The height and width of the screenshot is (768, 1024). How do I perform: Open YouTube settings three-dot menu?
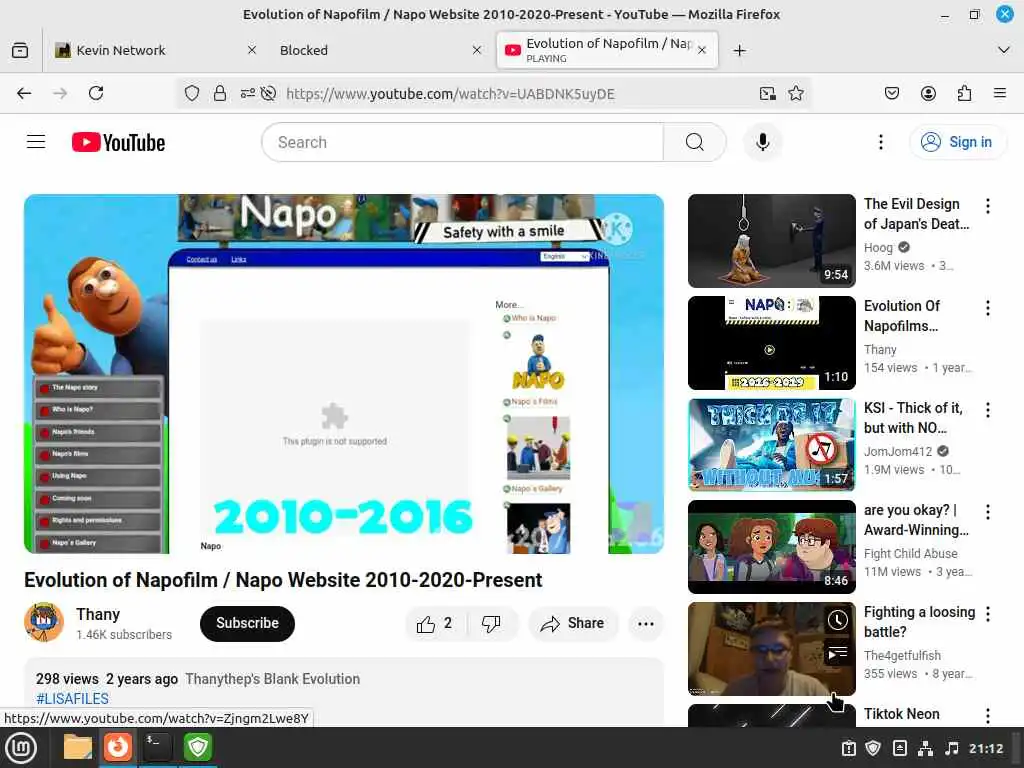click(x=880, y=142)
